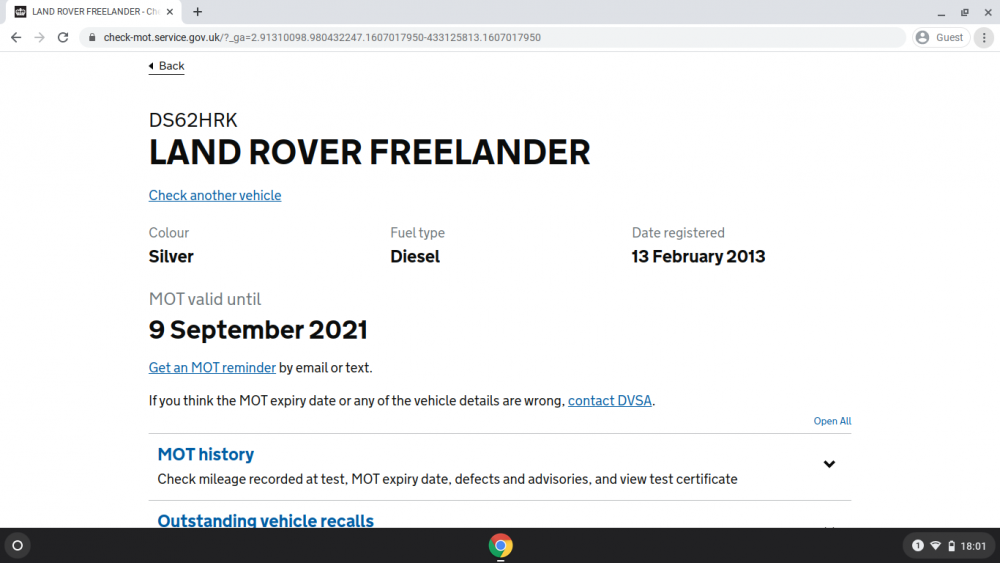Click the padlock site security icon
Viewport: 1000px width, 563px height.
click(92, 38)
